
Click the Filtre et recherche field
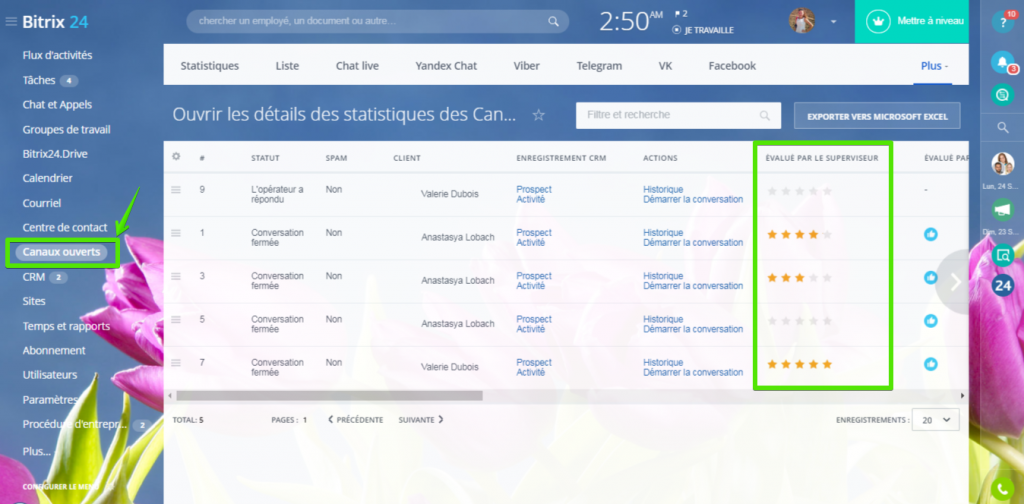pos(678,116)
